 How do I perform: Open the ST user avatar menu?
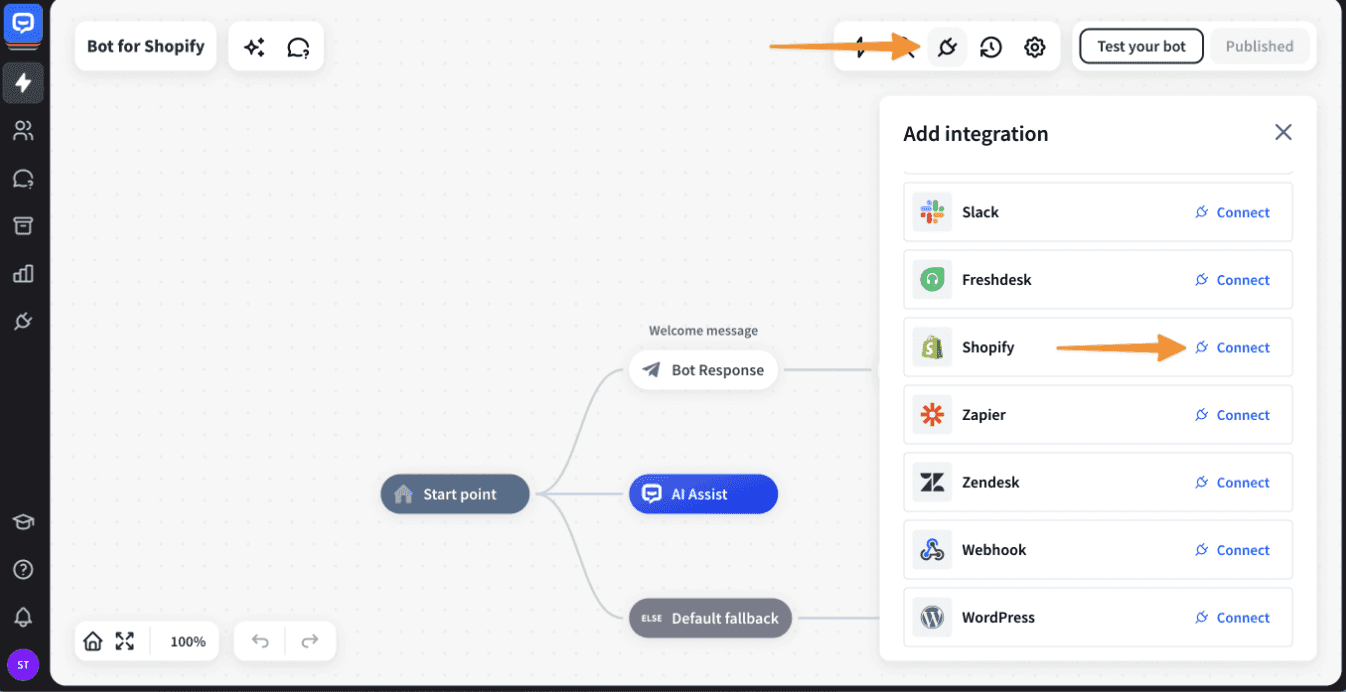click(23, 664)
